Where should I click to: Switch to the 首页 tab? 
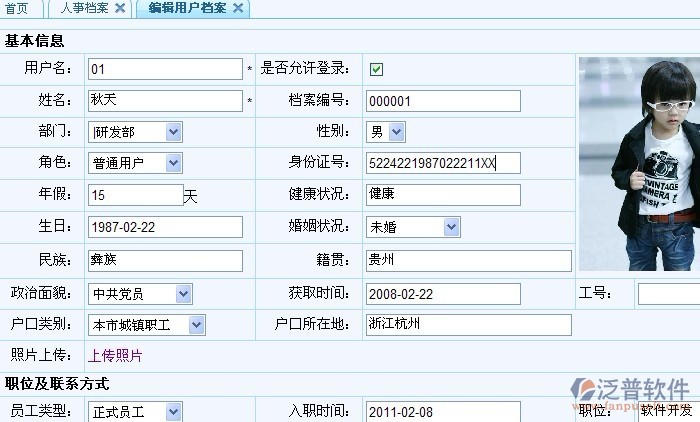pyautogui.click(x=17, y=8)
